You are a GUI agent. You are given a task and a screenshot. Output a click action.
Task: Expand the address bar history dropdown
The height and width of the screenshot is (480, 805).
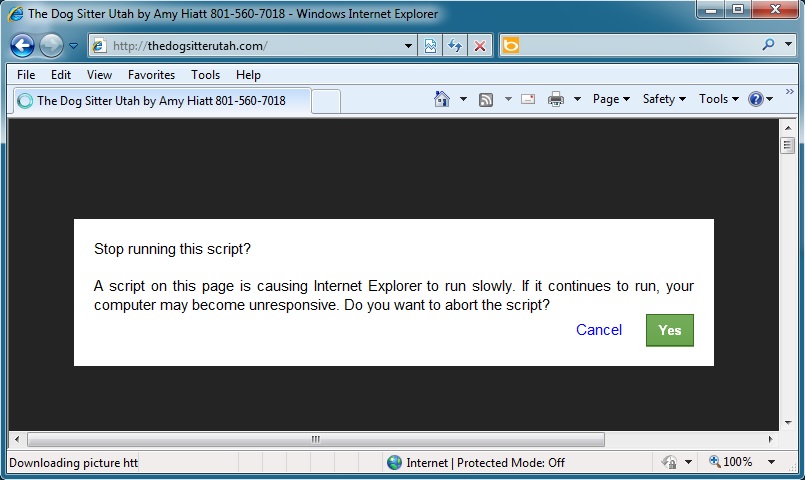(408, 46)
